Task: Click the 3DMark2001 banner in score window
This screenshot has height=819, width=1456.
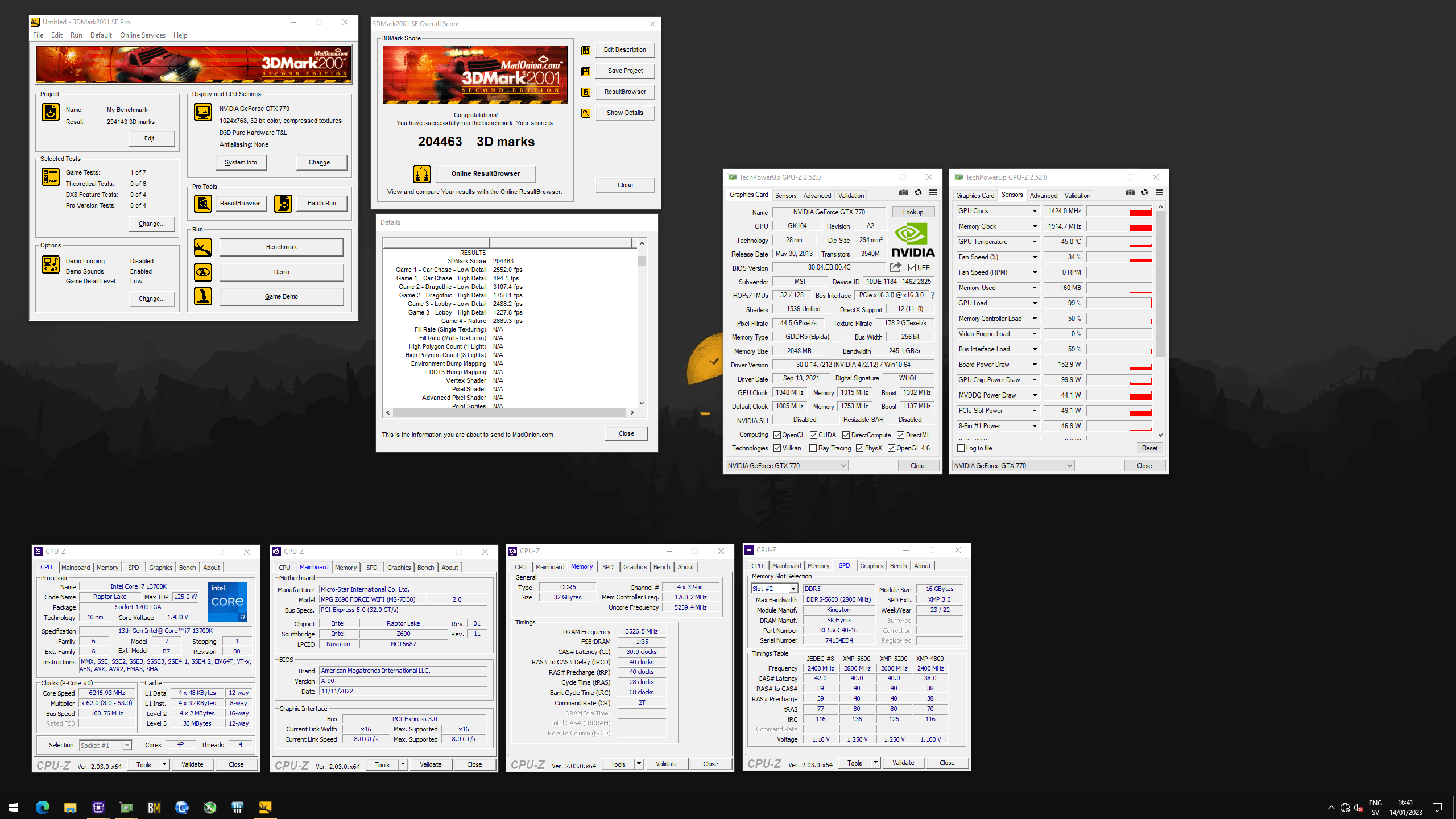Action: (475, 75)
